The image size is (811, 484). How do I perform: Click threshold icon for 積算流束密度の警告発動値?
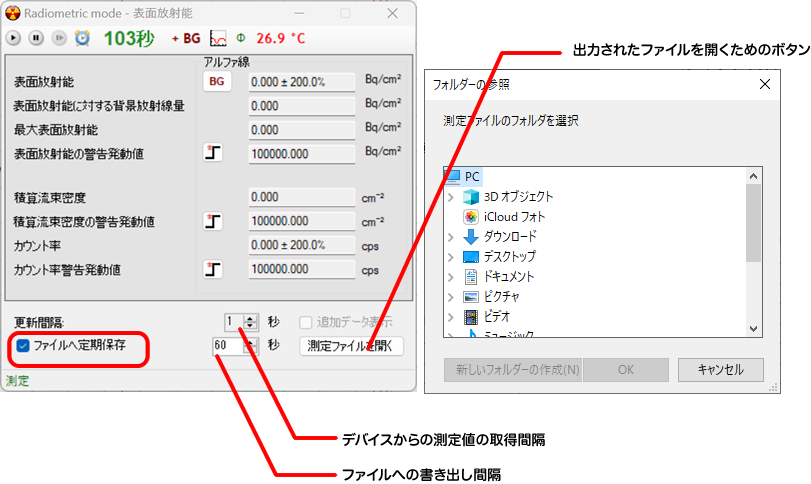pyautogui.click(x=213, y=221)
